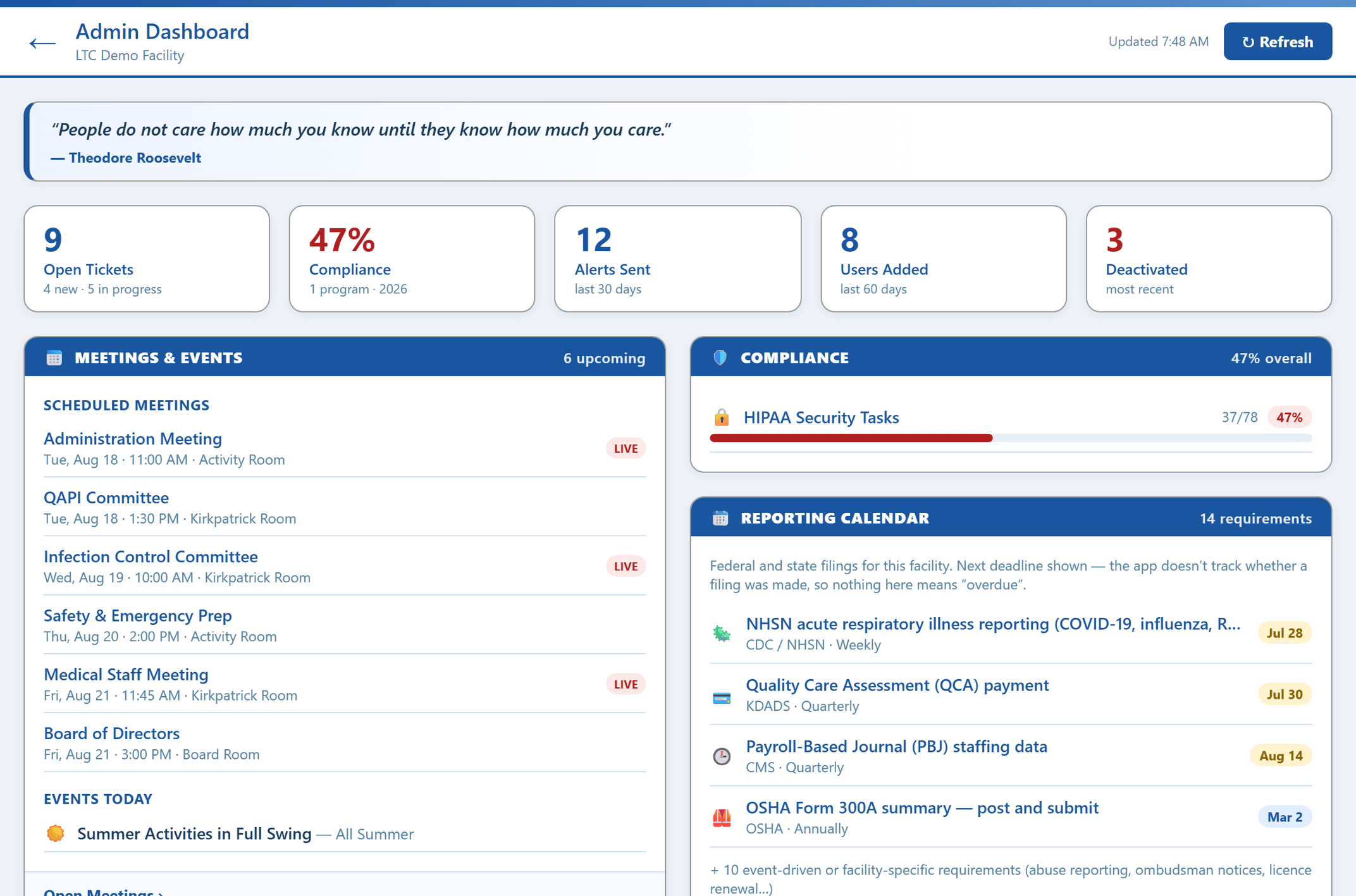
Task: Click the 'LTC Demo Facility' subtitle
Action: (130, 56)
